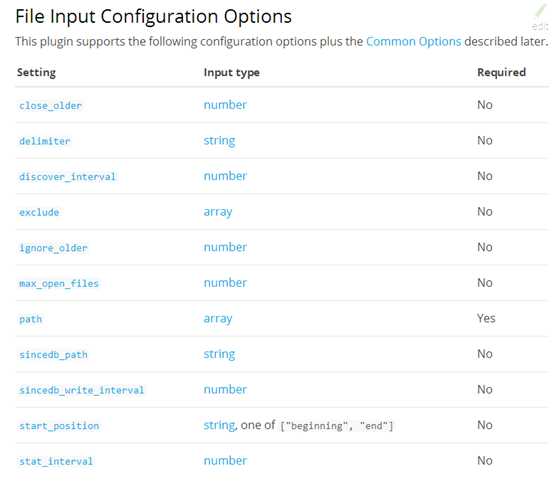This screenshot has width=554, height=486.
Task: Open the close_older setting link
Action: [x=51, y=106]
